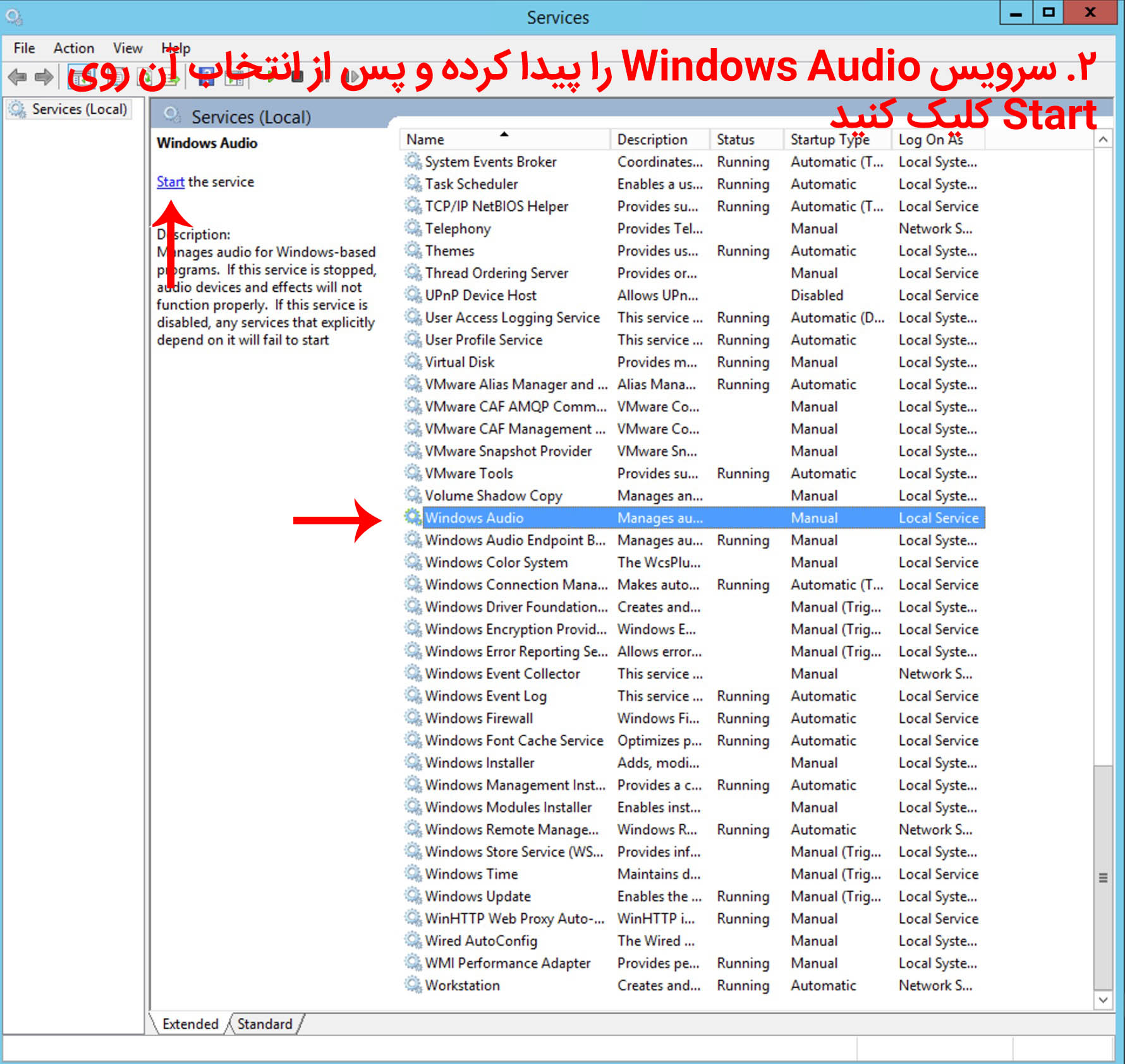The height and width of the screenshot is (1064, 1125).
Task: Sort by the Description column header
Action: click(652, 140)
